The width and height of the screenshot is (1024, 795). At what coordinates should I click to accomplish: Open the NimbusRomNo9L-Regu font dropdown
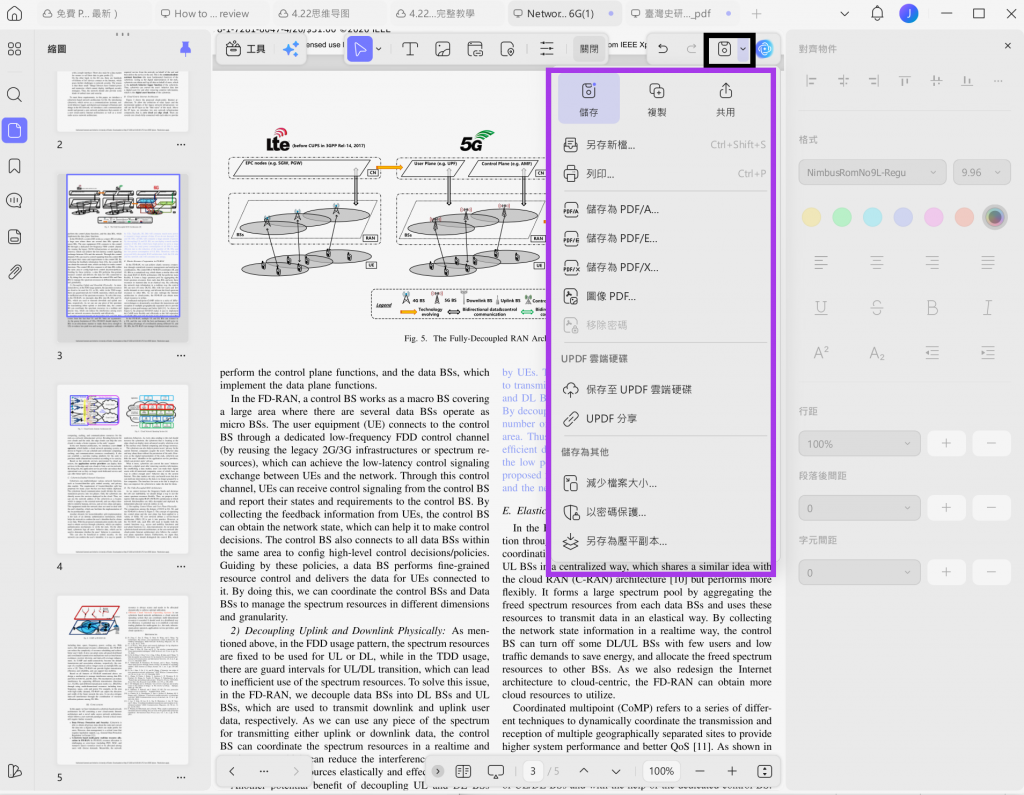pyautogui.click(x=872, y=172)
